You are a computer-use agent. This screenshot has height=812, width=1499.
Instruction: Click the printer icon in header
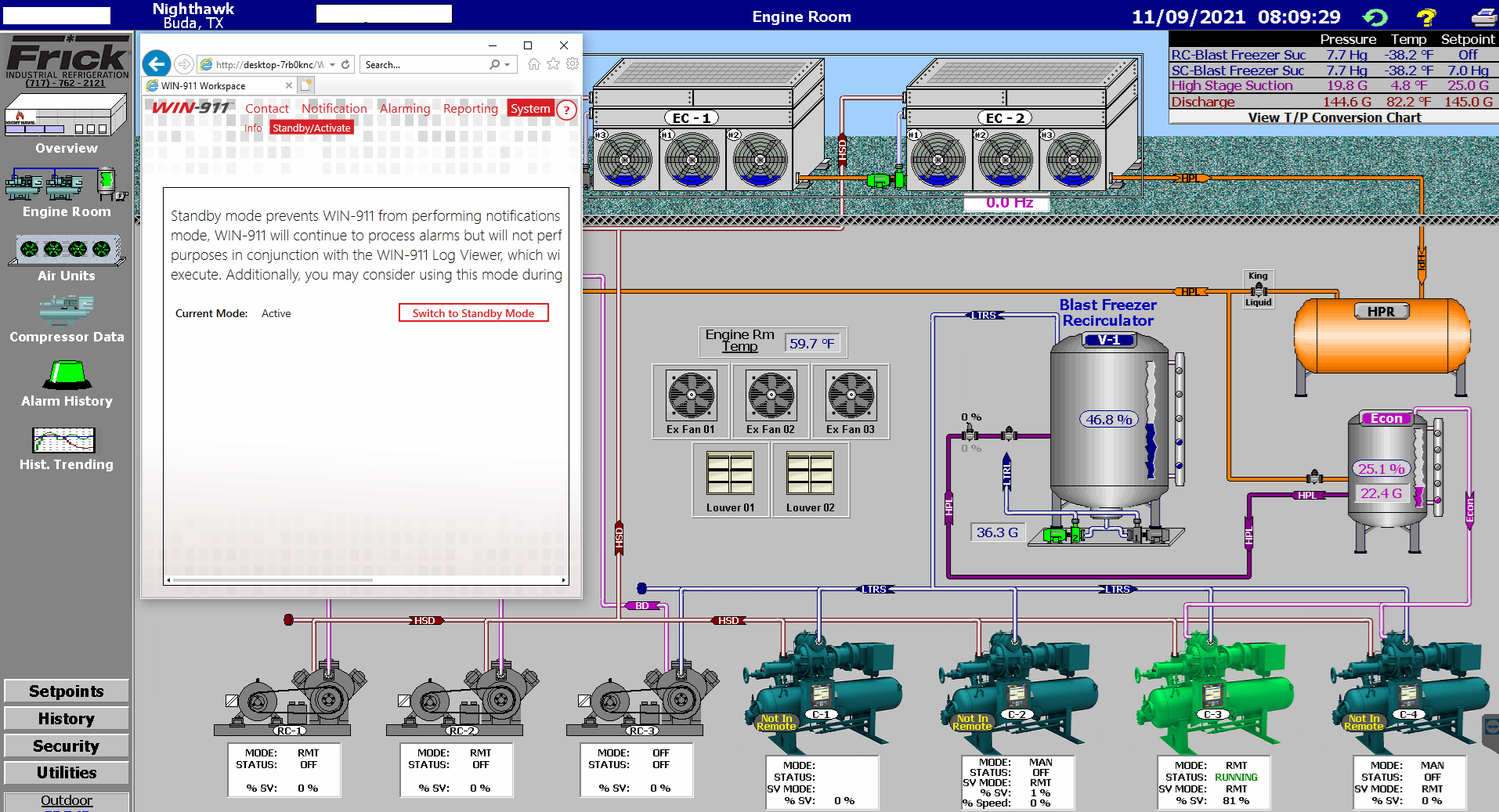pos(1483,16)
